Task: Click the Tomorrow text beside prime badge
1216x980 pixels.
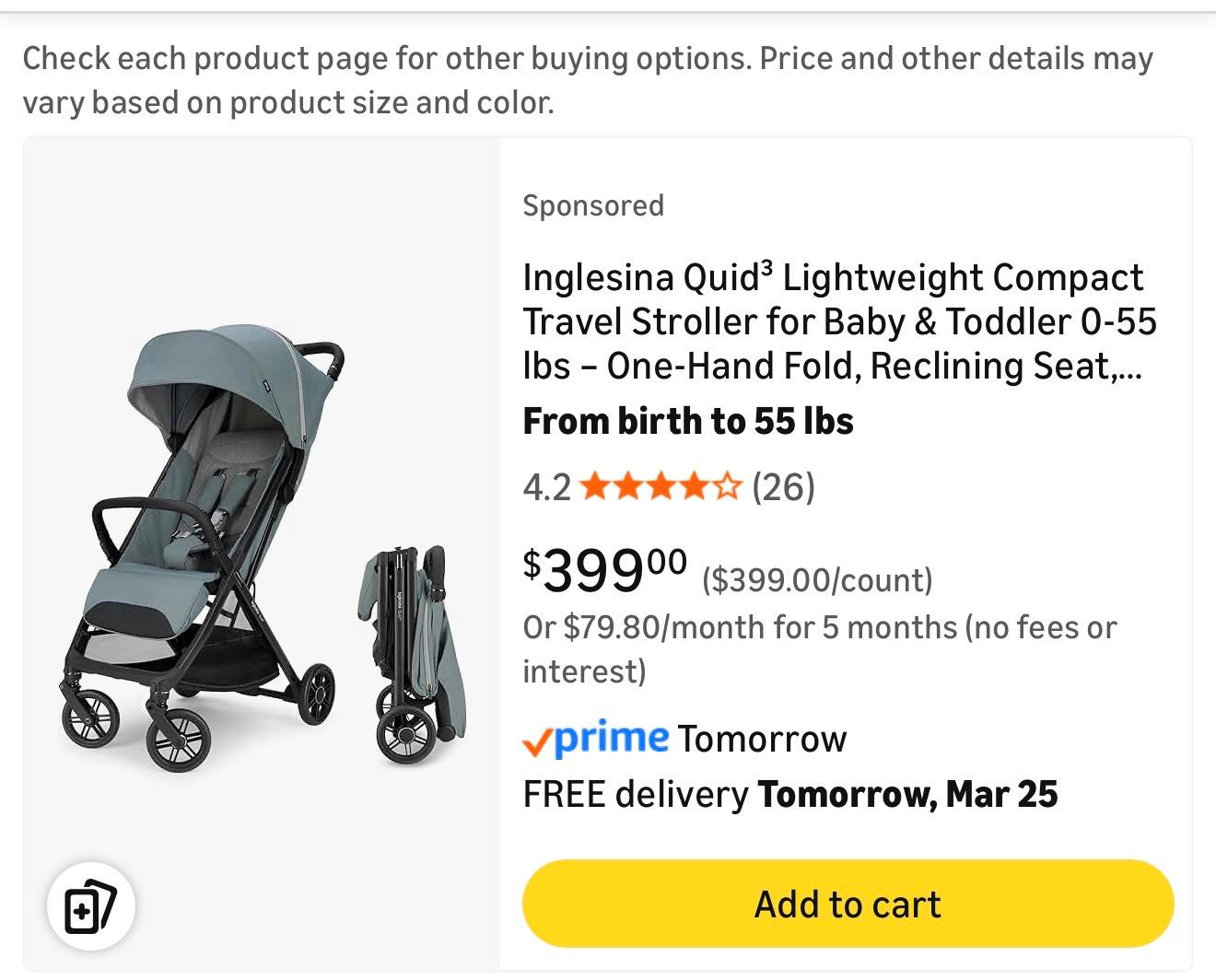Action: point(762,739)
